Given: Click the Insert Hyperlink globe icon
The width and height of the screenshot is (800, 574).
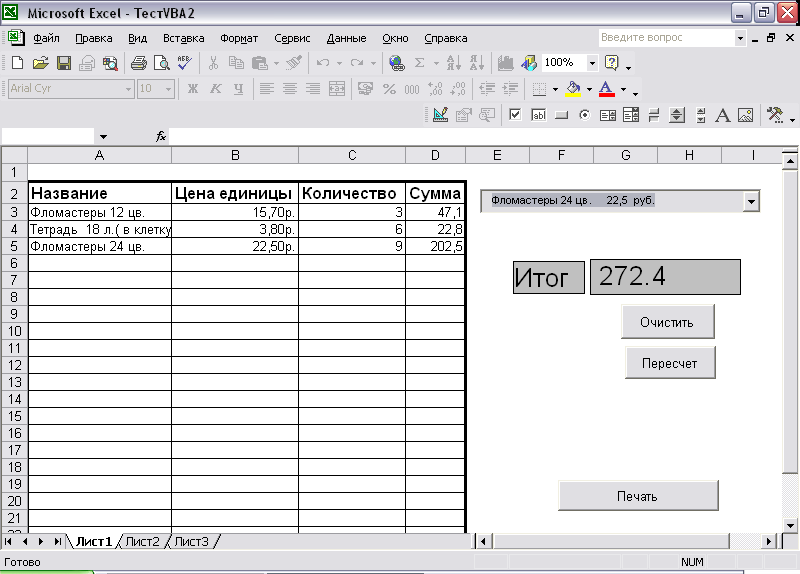Looking at the screenshot, I should click(x=396, y=63).
